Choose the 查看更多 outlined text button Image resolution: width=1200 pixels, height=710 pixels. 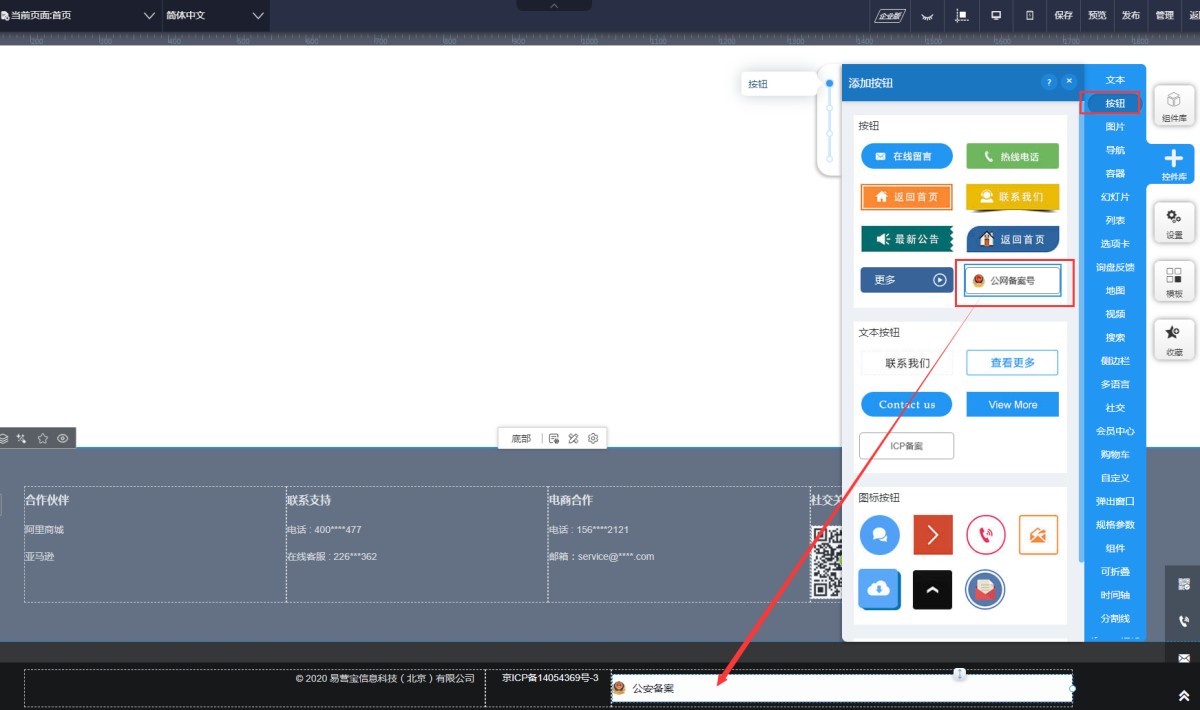[x=1012, y=363]
